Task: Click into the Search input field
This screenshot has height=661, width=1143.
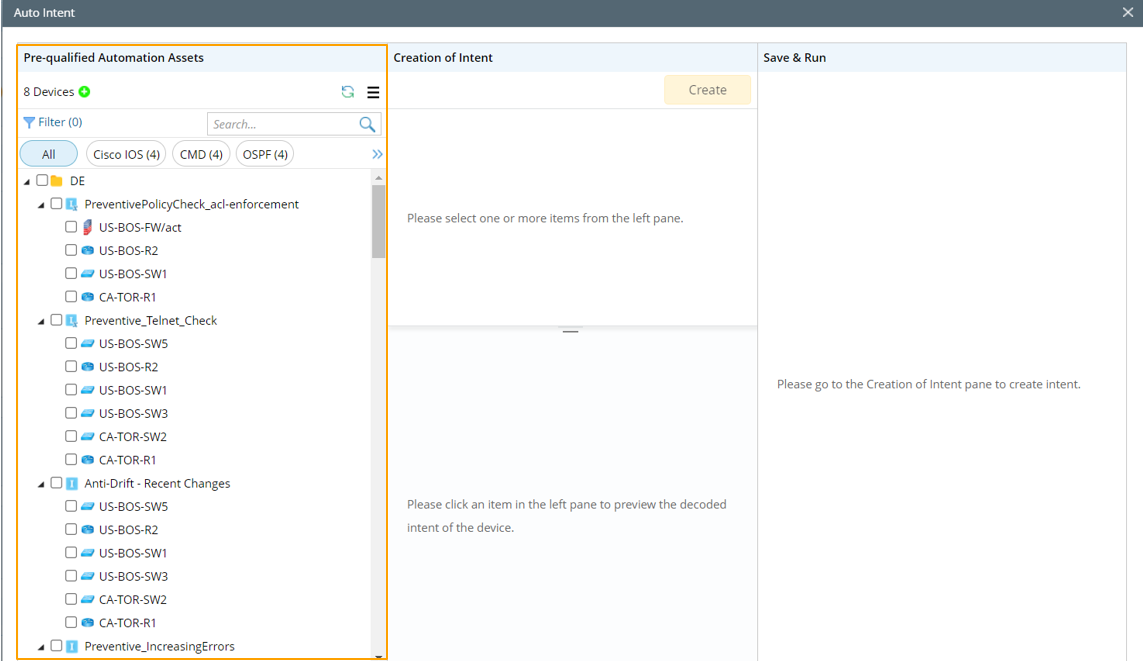Action: pyautogui.click(x=282, y=124)
